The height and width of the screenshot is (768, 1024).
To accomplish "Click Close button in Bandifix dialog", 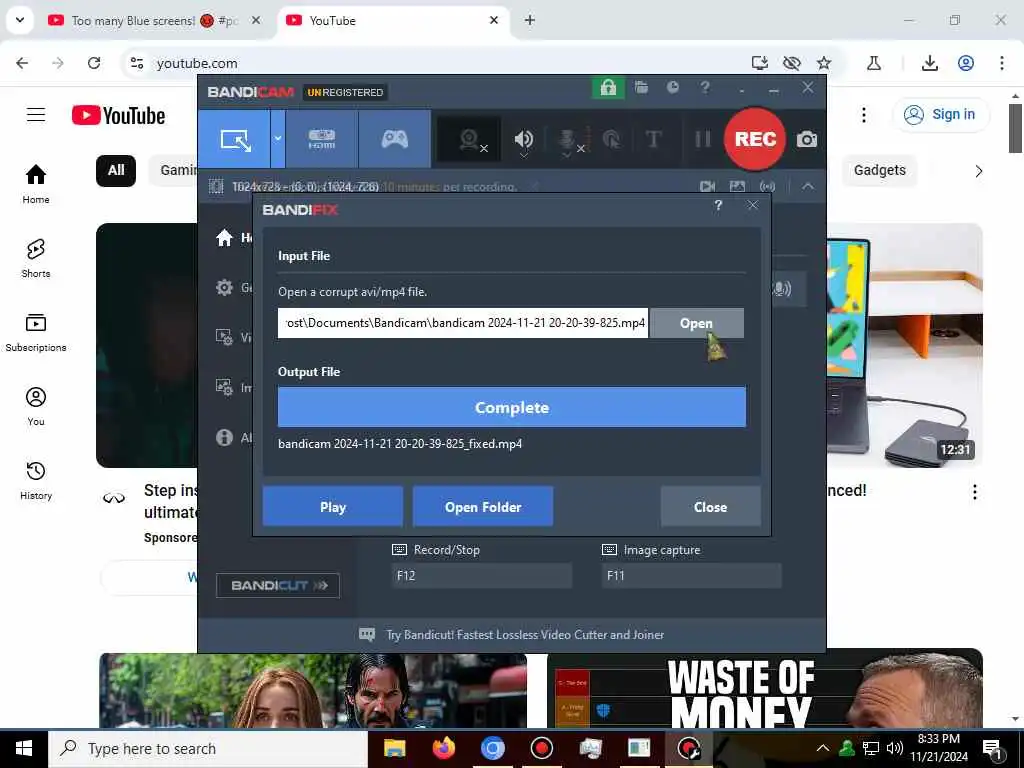I will [x=711, y=507].
